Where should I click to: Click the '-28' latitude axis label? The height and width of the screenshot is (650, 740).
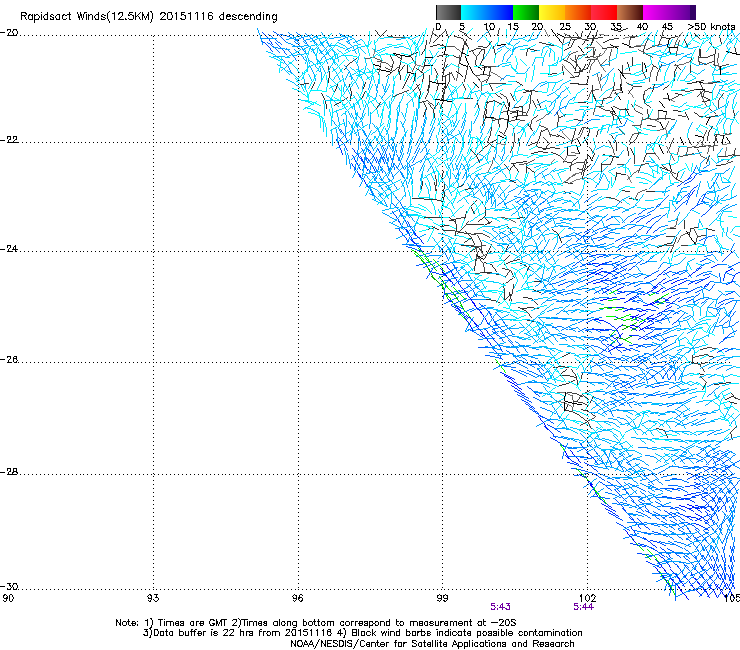point(9,472)
